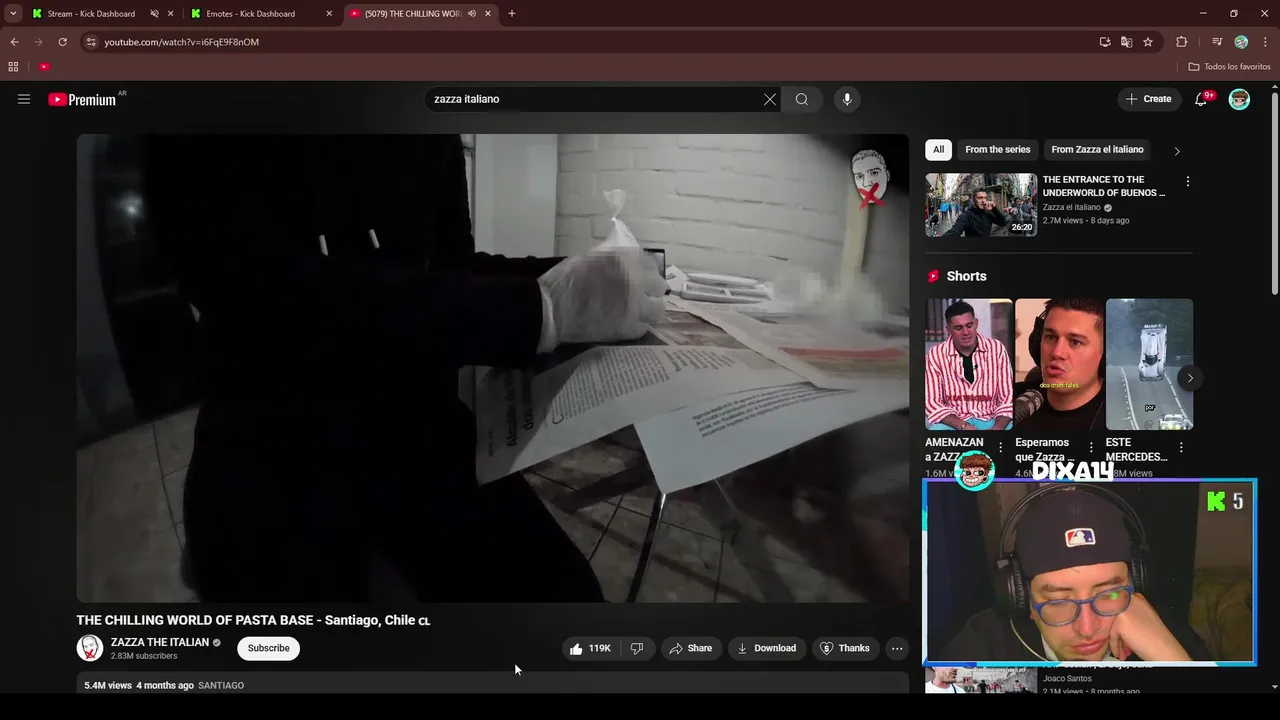Screen dimensions: 1280x720
Task: Open YouTube account avatar menu
Action: pos(1239,99)
